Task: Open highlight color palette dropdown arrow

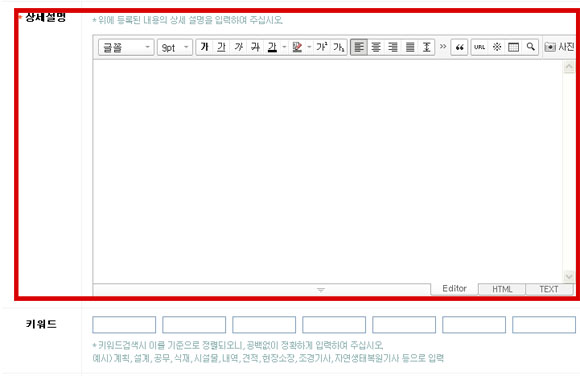Action: (x=309, y=47)
